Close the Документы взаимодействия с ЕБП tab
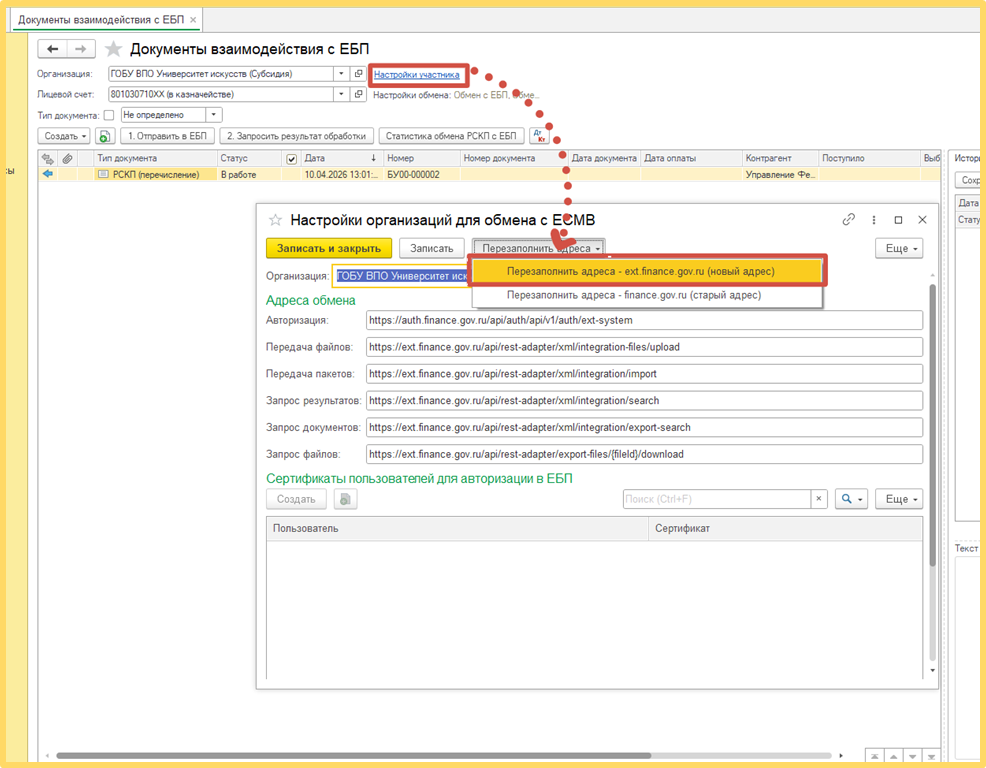Viewport: 986px width, 768px height. [193, 20]
